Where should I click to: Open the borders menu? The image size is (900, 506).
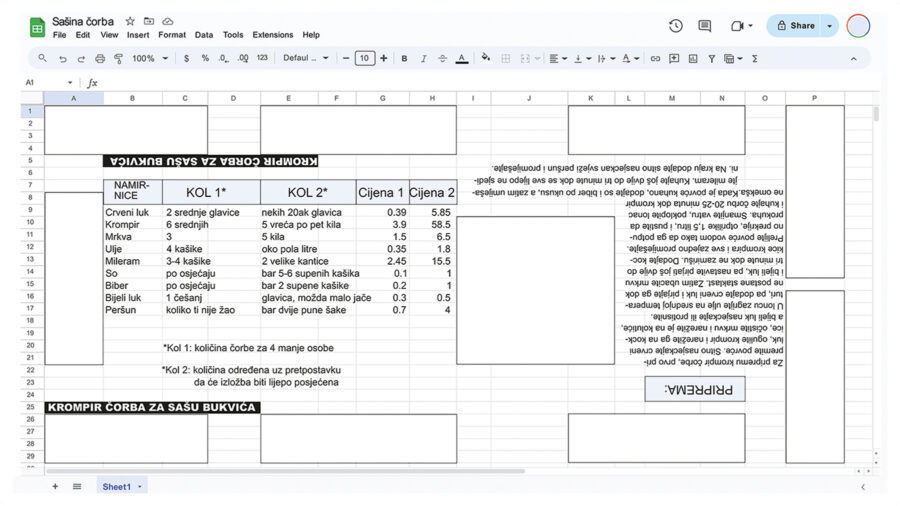point(506,59)
